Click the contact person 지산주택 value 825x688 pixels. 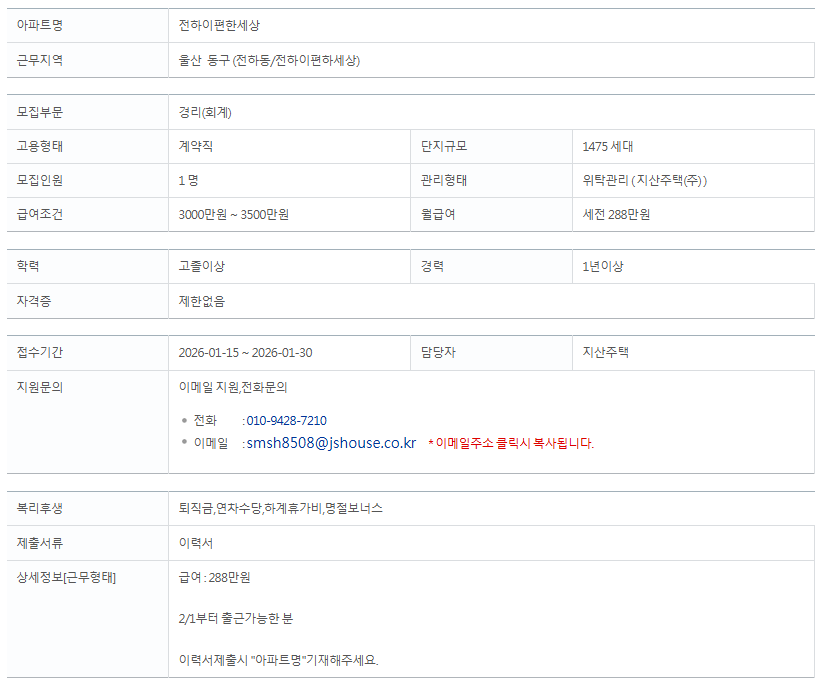point(605,352)
